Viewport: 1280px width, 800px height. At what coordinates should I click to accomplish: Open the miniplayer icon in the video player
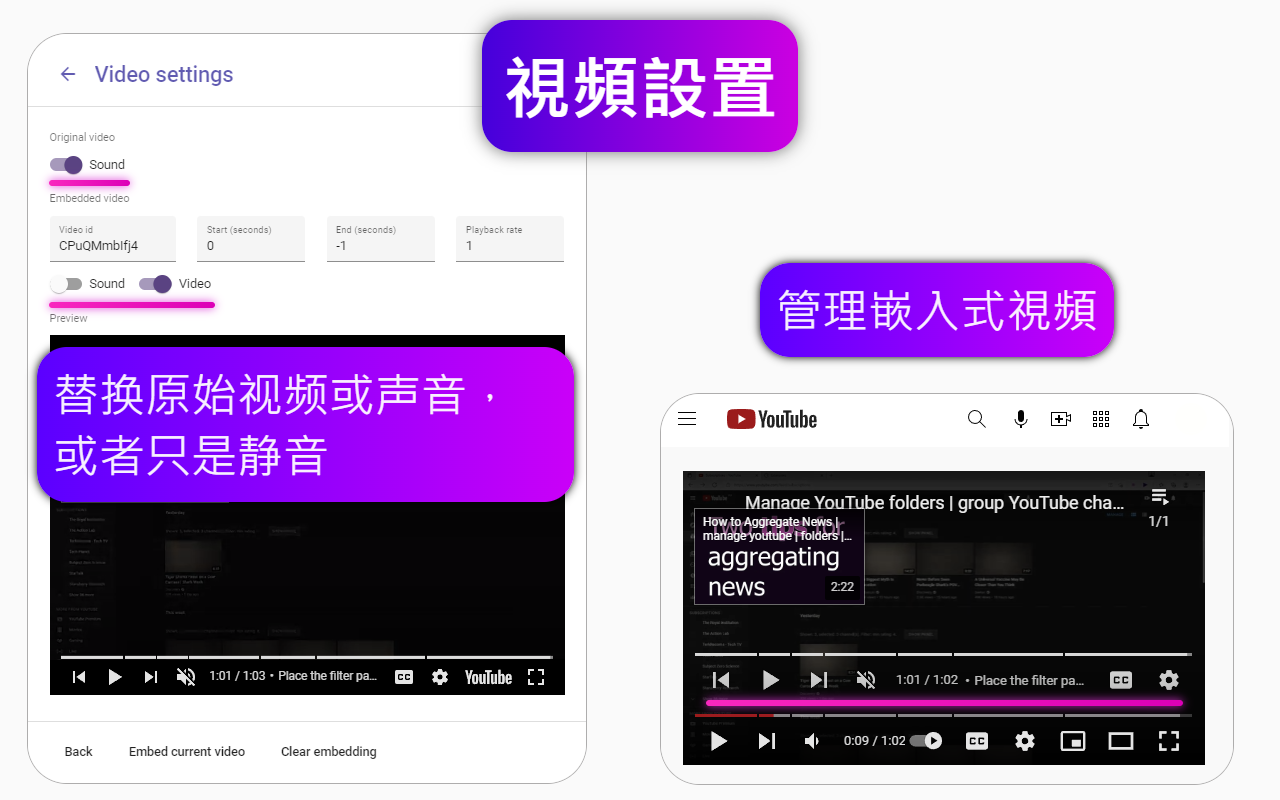(x=1073, y=741)
